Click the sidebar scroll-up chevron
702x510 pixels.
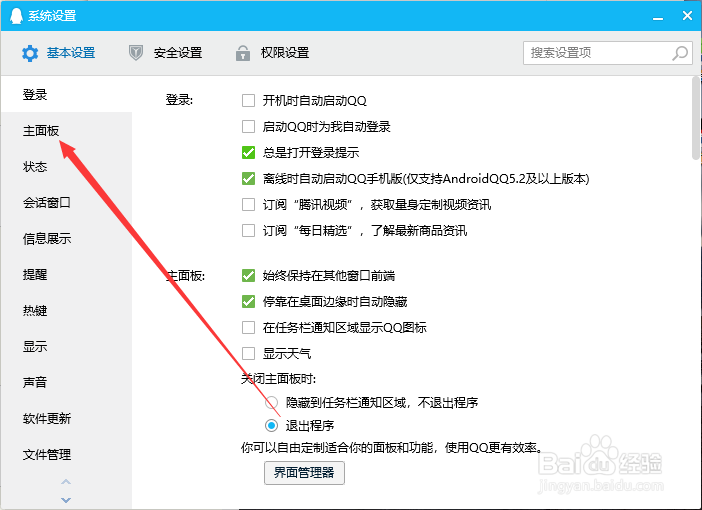66,482
